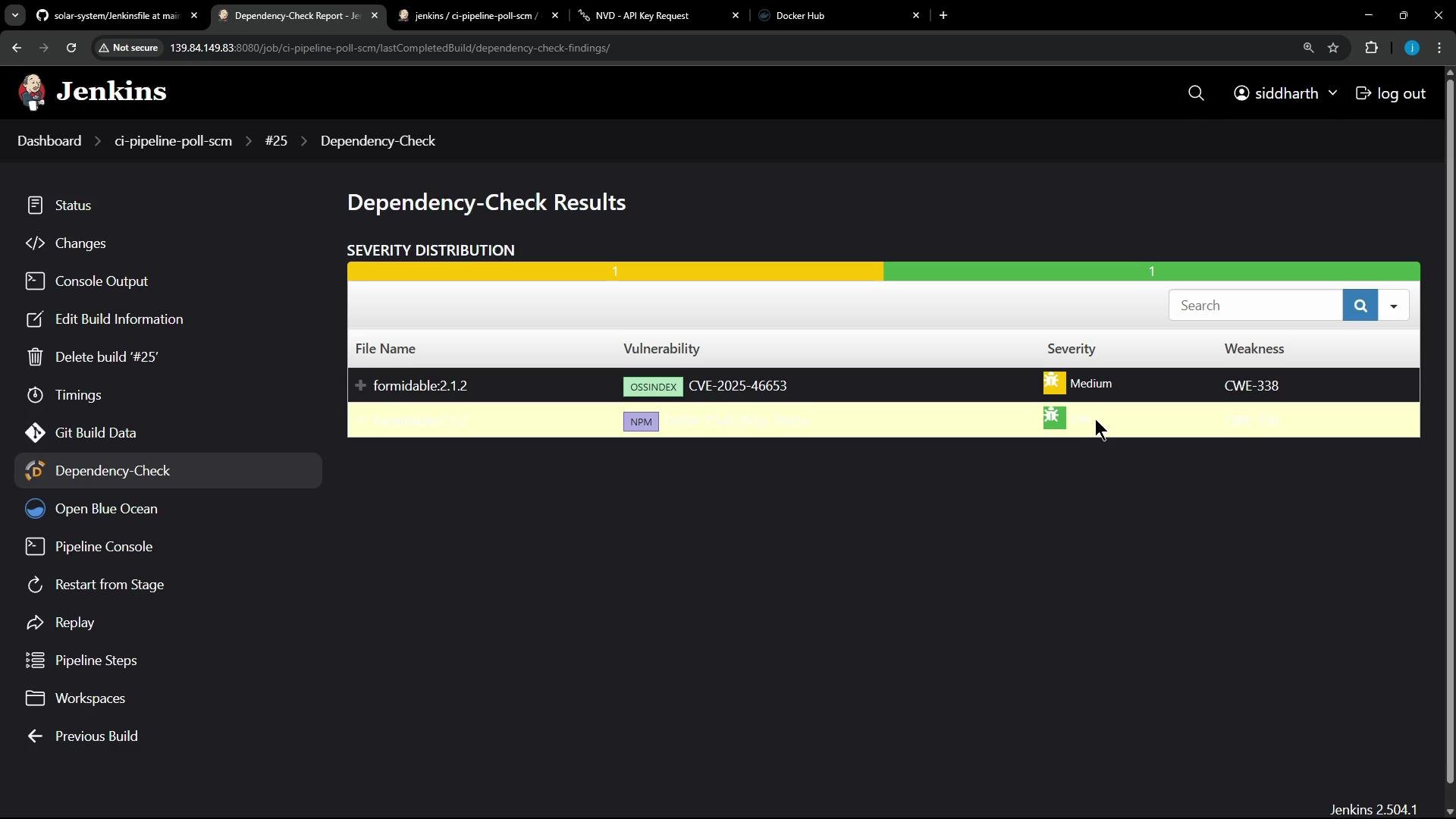Click the Pipeline Steps list icon
The width and height of the screenshot is (1456, 819).
pos(35,661)
